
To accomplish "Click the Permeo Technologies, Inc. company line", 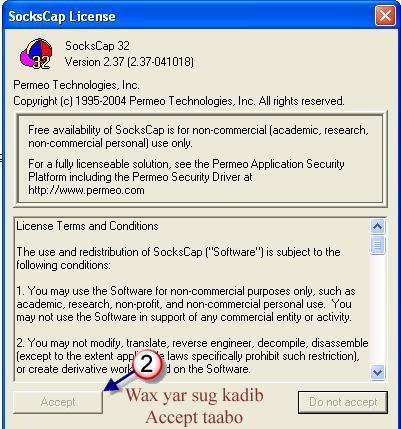I will pyautogui.click(x=76, y=85).
